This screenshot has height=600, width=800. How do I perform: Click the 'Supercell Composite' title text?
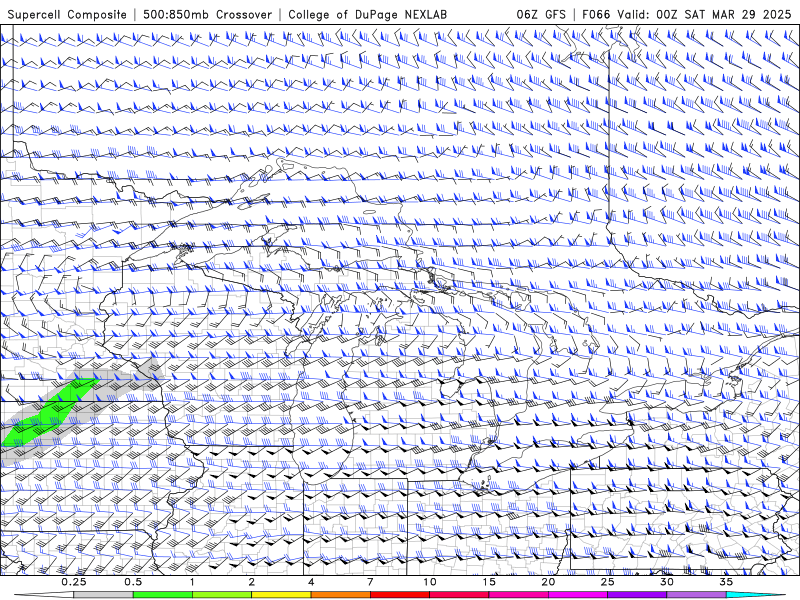pyautogui.click(x=67, y=14)
